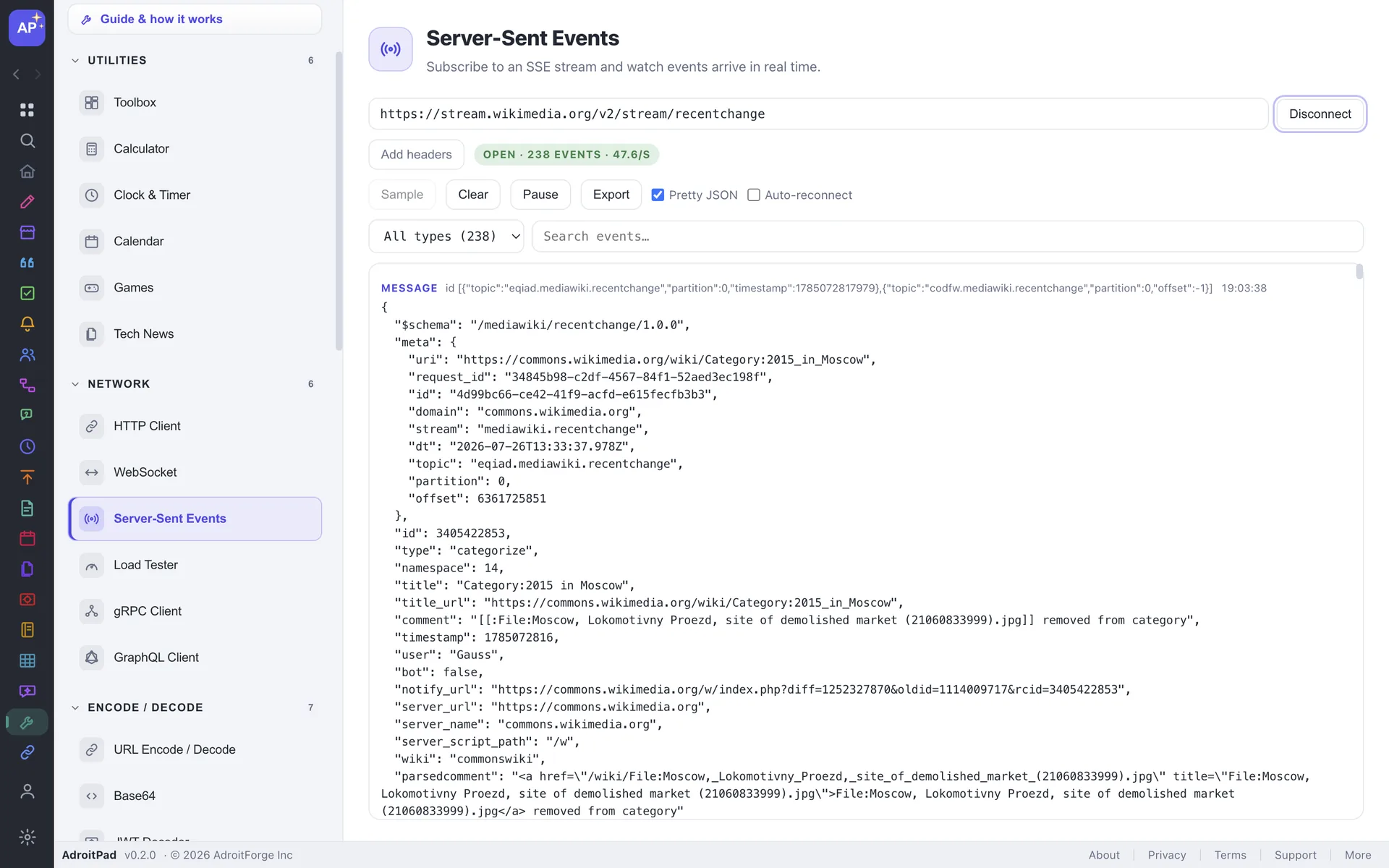Viewport: 1389px width, 868px height.
Task: Open URL Encode / Decode tool
Action: (195, 749)
